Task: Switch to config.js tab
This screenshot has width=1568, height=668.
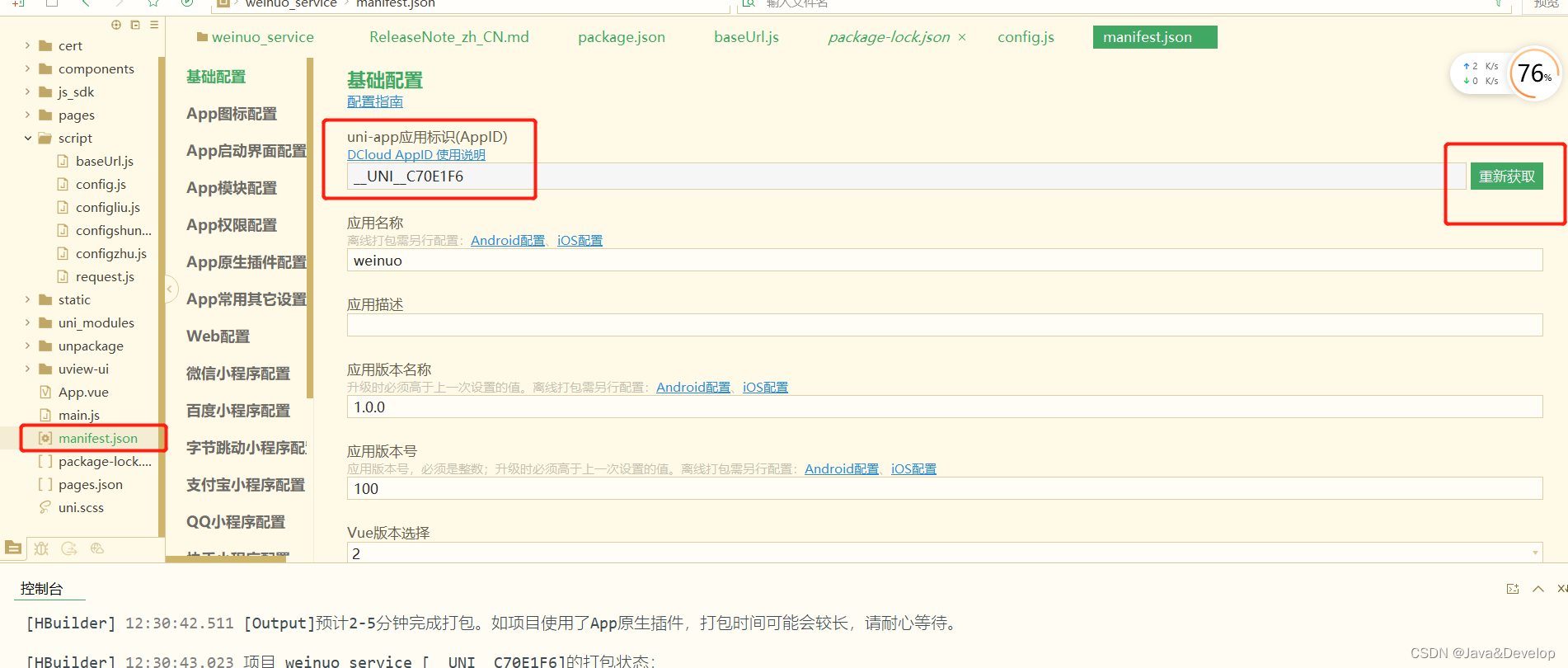Action: pos(1026,37)
